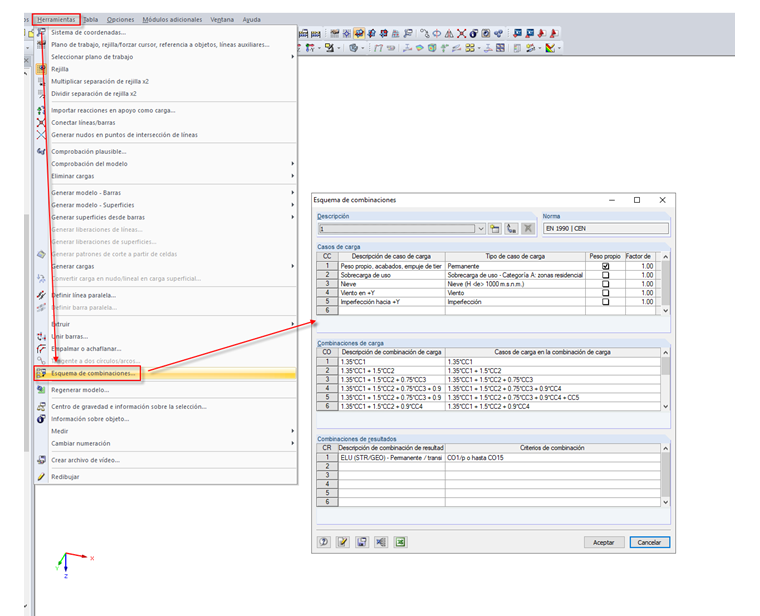Open the Ventana menu
Screen dimensions: 760x616
tap(222, 19)
